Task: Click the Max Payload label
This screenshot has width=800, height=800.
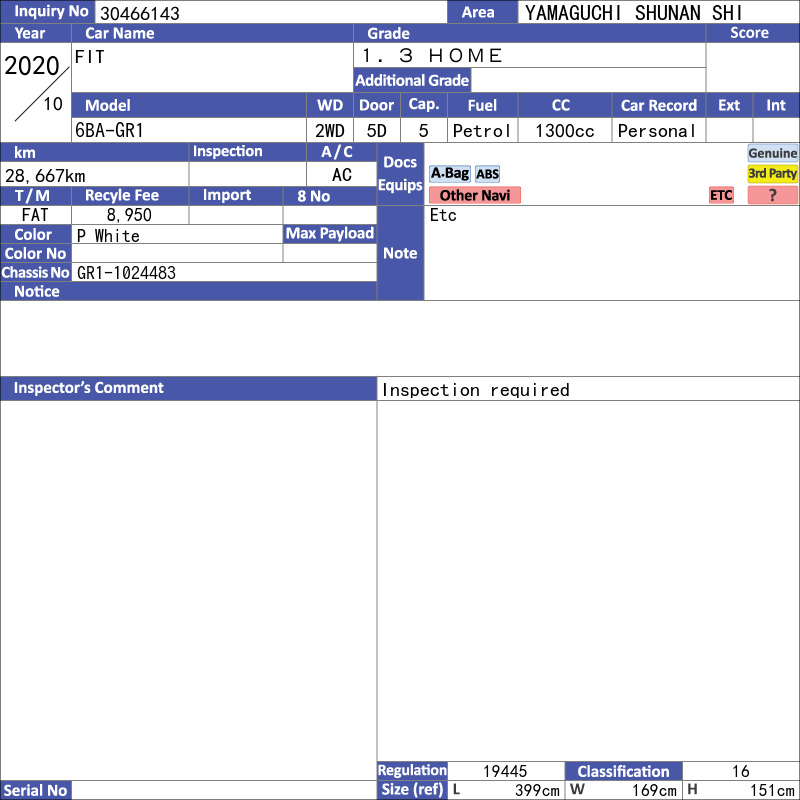Action: coord(330,234)
